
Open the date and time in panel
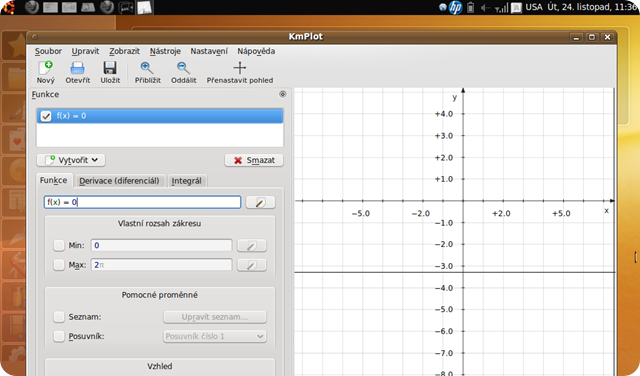tap(593, 7)
